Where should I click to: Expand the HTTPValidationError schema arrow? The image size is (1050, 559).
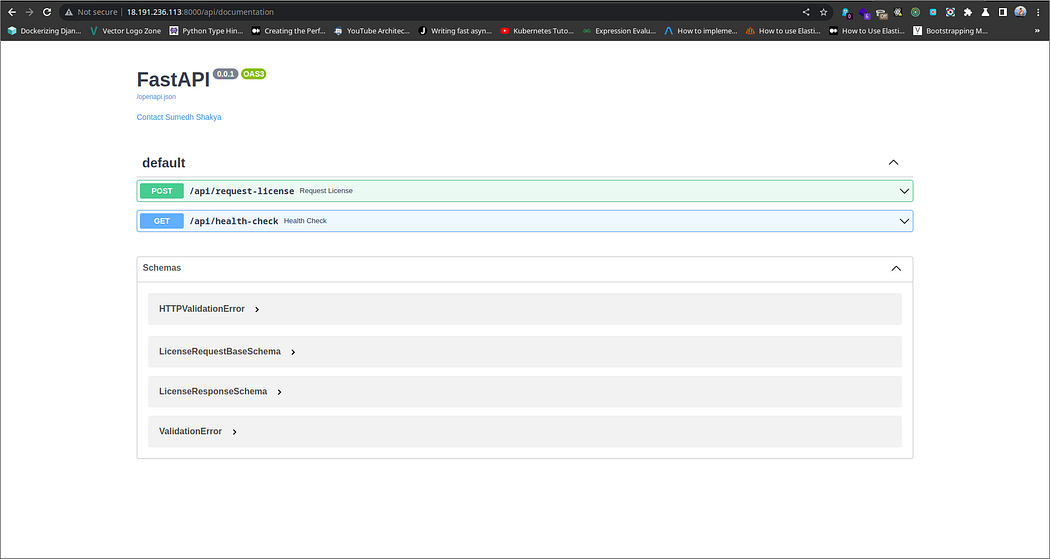click(257, 310)
